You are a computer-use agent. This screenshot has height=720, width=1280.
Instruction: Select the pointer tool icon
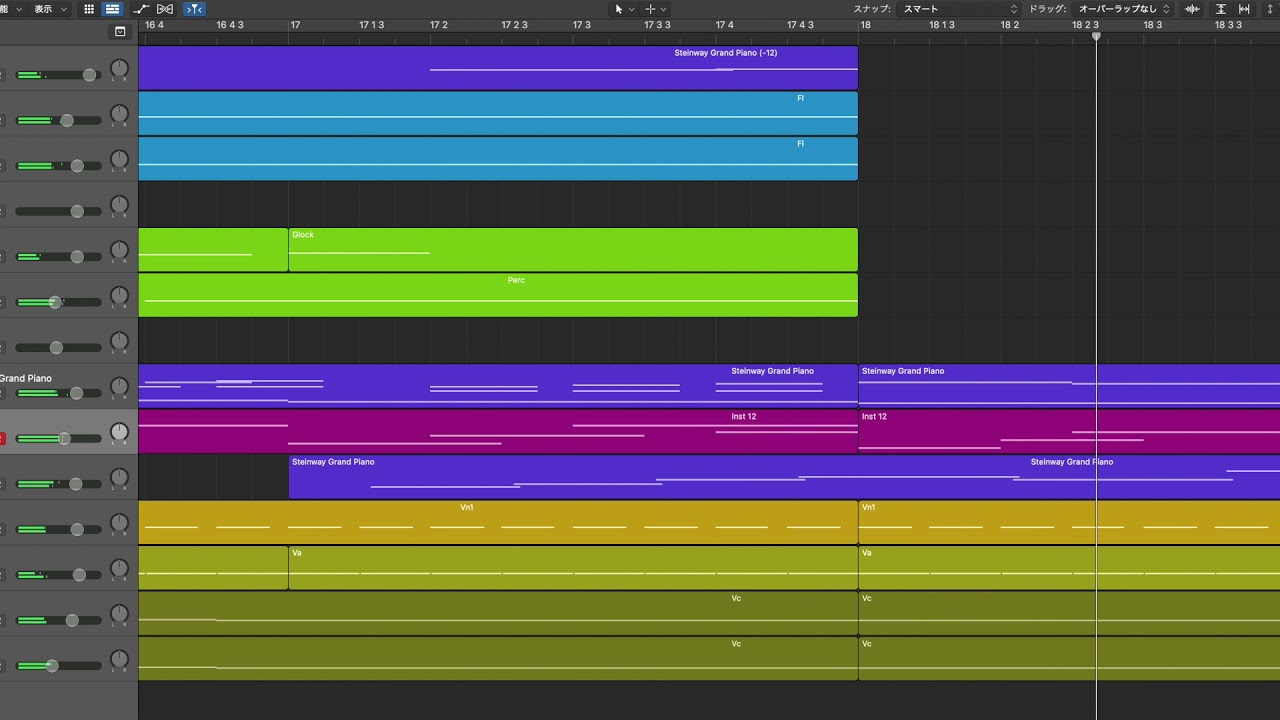[x=619, y=9]
